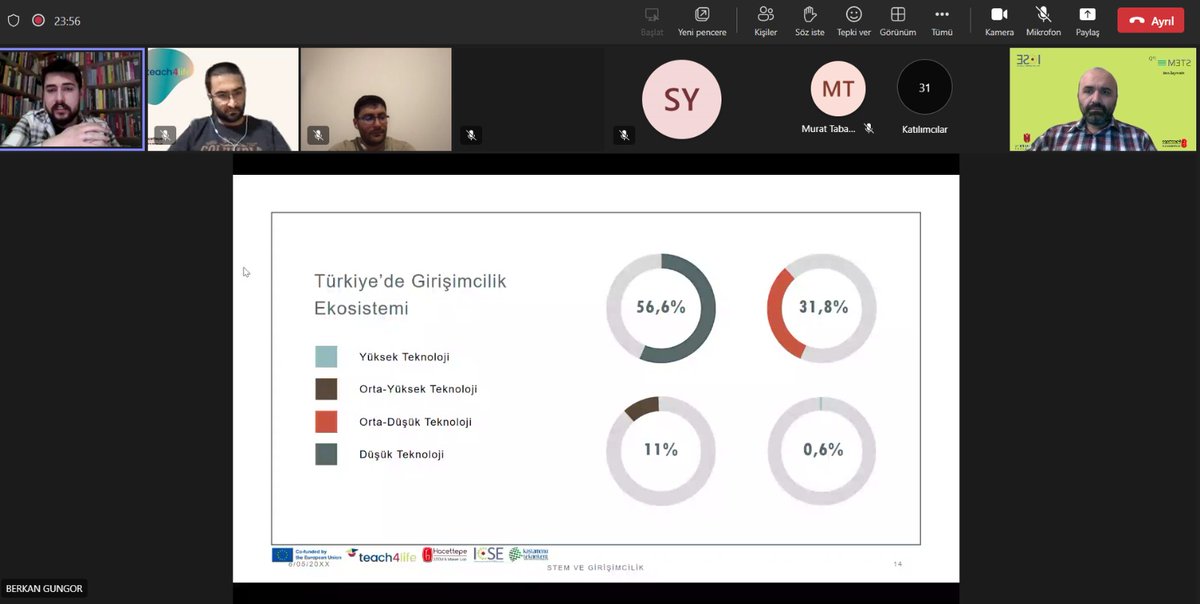
Task: Open the Tepki ver reactions flyout
Action: point(853,20)
